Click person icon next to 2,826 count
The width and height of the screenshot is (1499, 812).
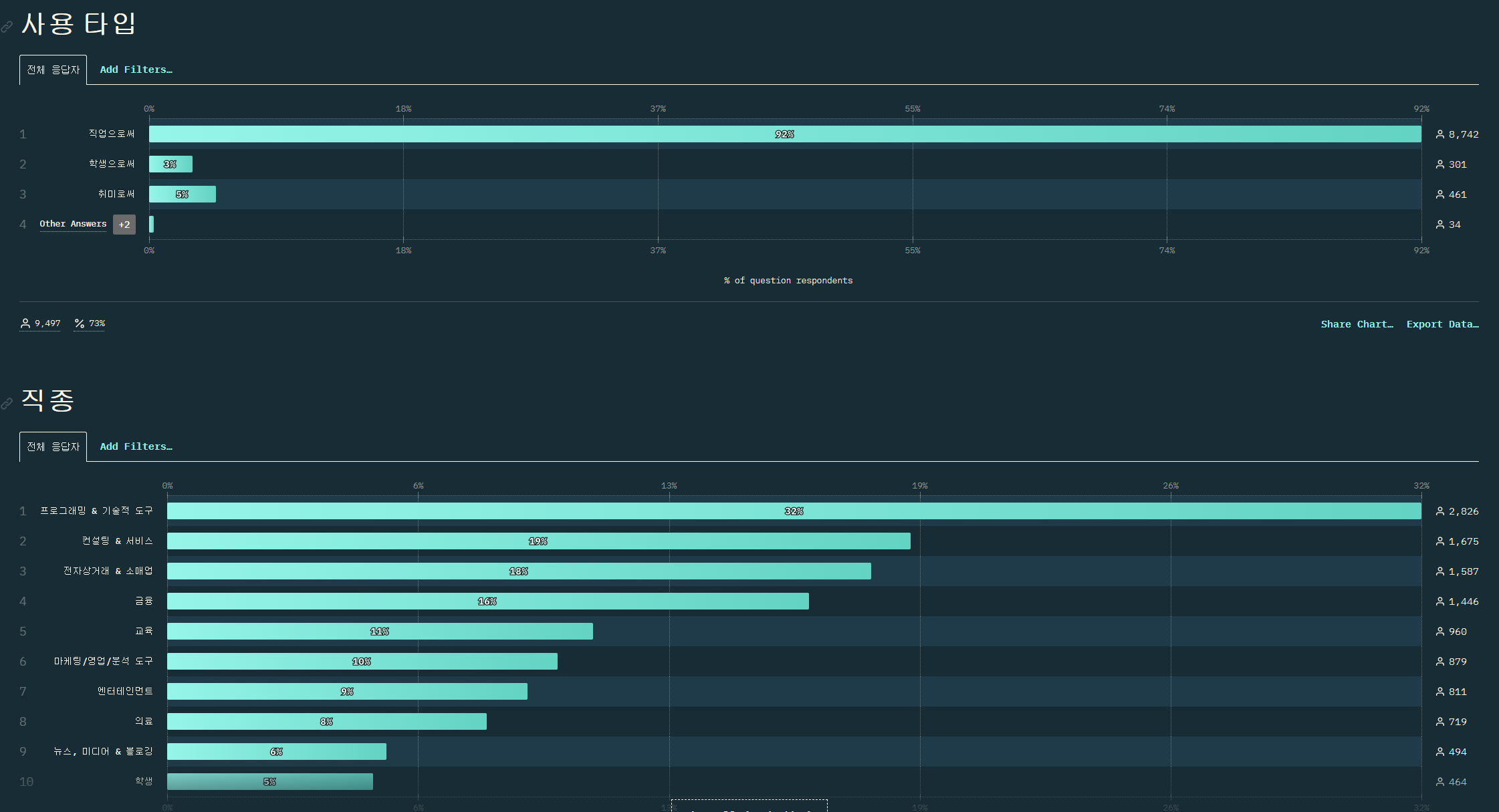1439,511
